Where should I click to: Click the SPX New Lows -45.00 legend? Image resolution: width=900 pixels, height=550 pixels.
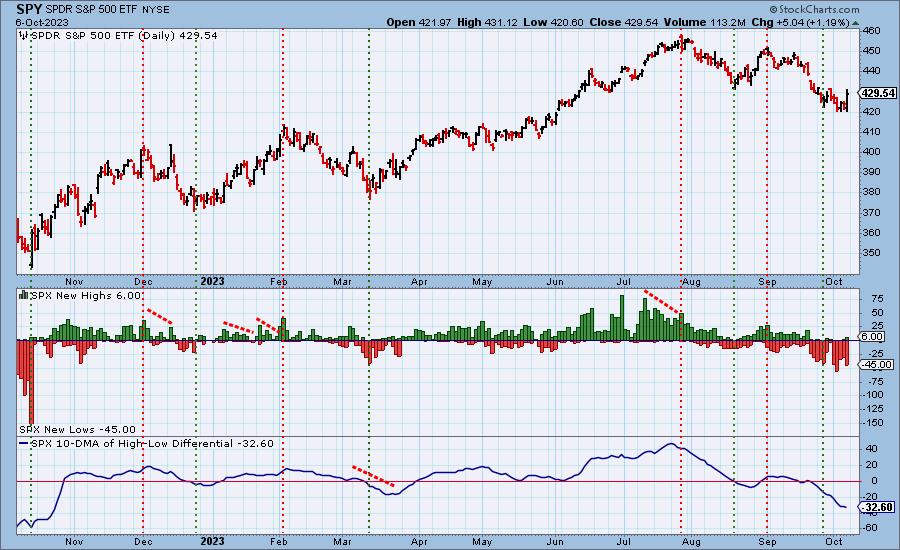tap(77, 429)
